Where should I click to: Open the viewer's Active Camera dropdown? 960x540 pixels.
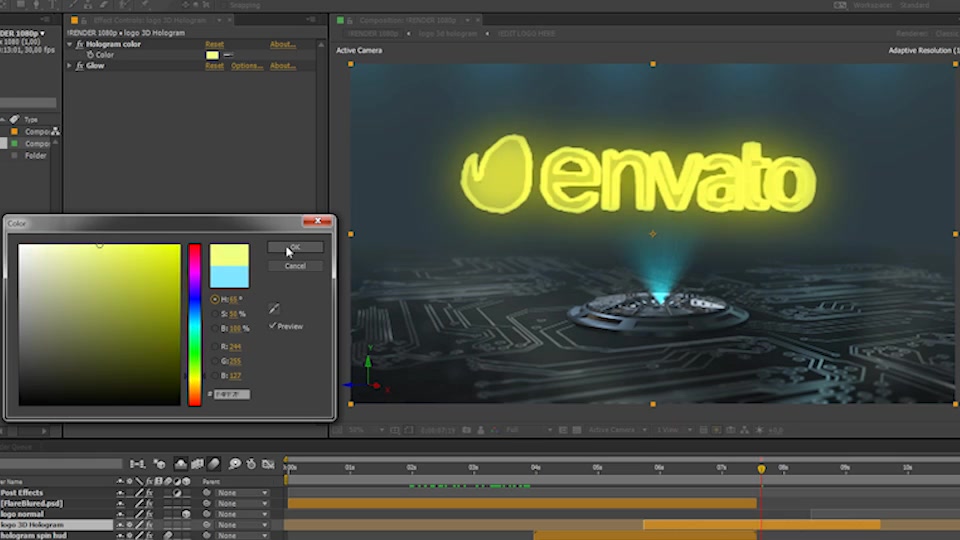pos(617,430)
